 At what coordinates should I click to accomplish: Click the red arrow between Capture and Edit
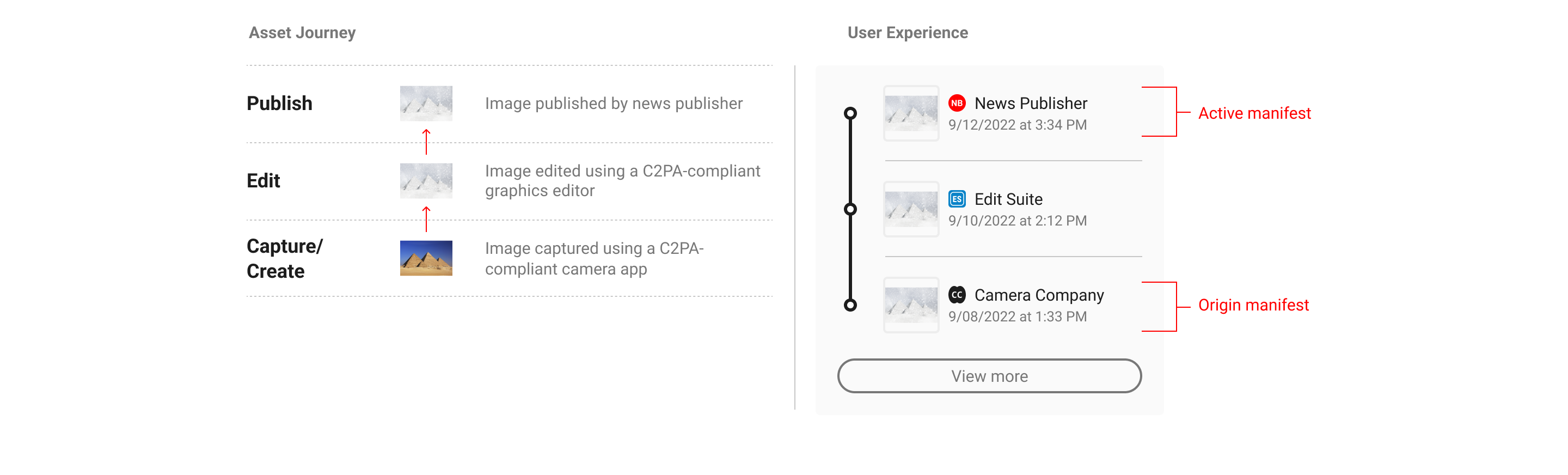[426, 219]
